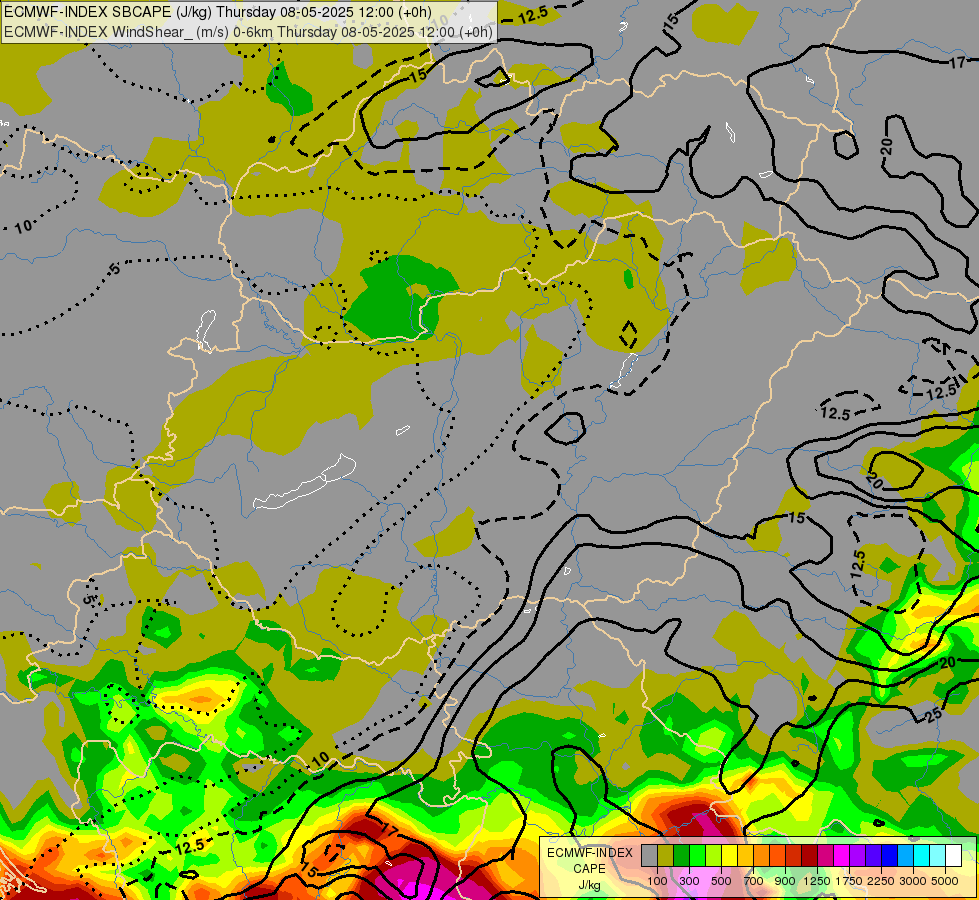The image size is (979, 900).
Task: Click the white legend color swatch
Action: 953,856
